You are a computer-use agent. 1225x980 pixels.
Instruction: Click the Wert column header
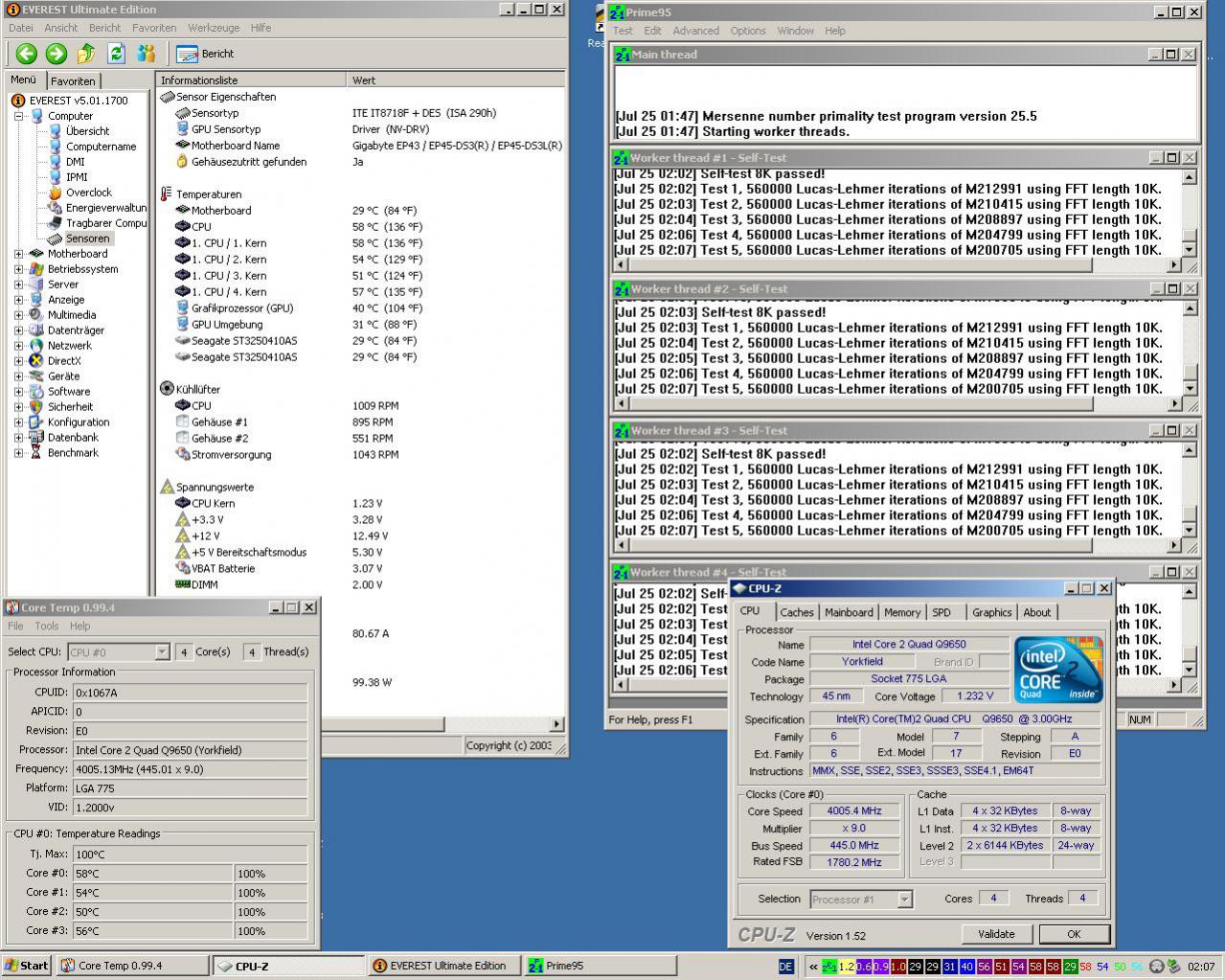pos(458,80)
